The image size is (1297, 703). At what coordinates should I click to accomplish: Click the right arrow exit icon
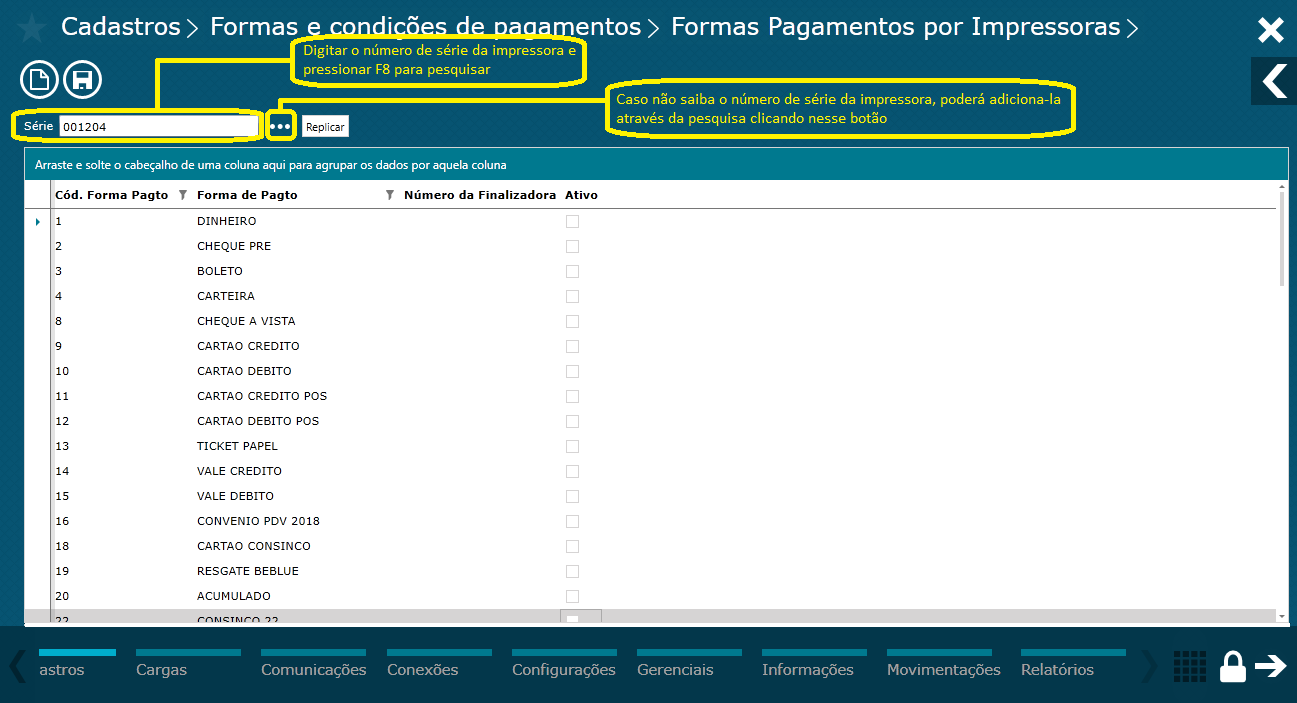1271,666
